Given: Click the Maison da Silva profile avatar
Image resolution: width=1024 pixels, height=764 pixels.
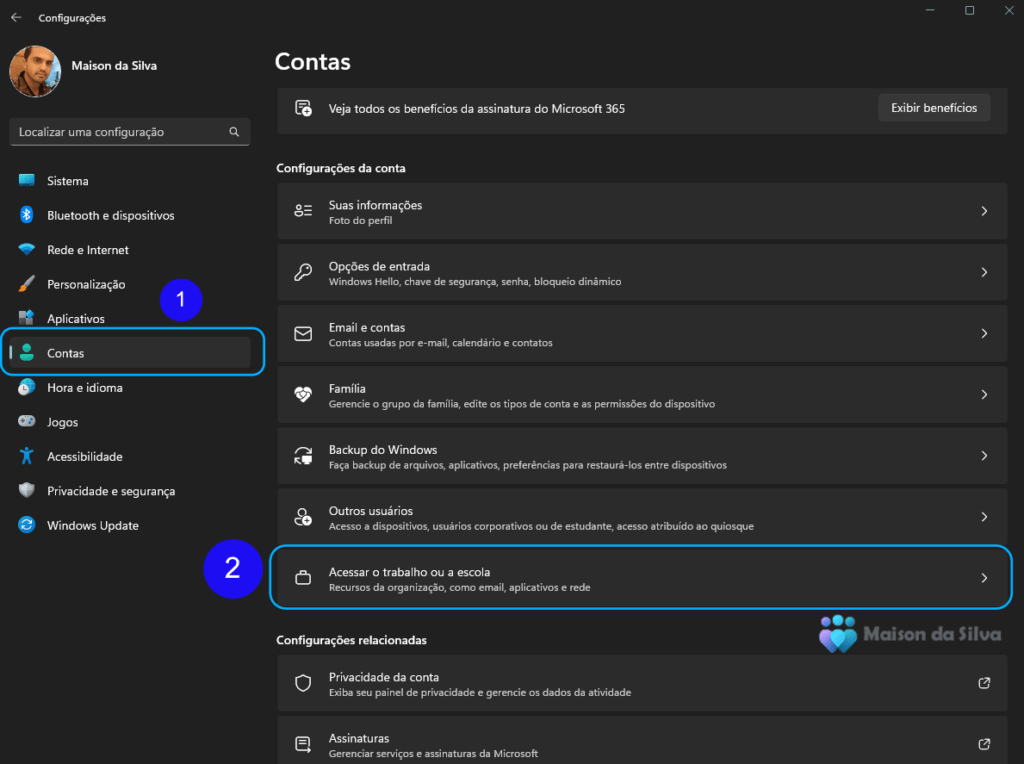Looking at the screenshot, I should pos(35,71).
